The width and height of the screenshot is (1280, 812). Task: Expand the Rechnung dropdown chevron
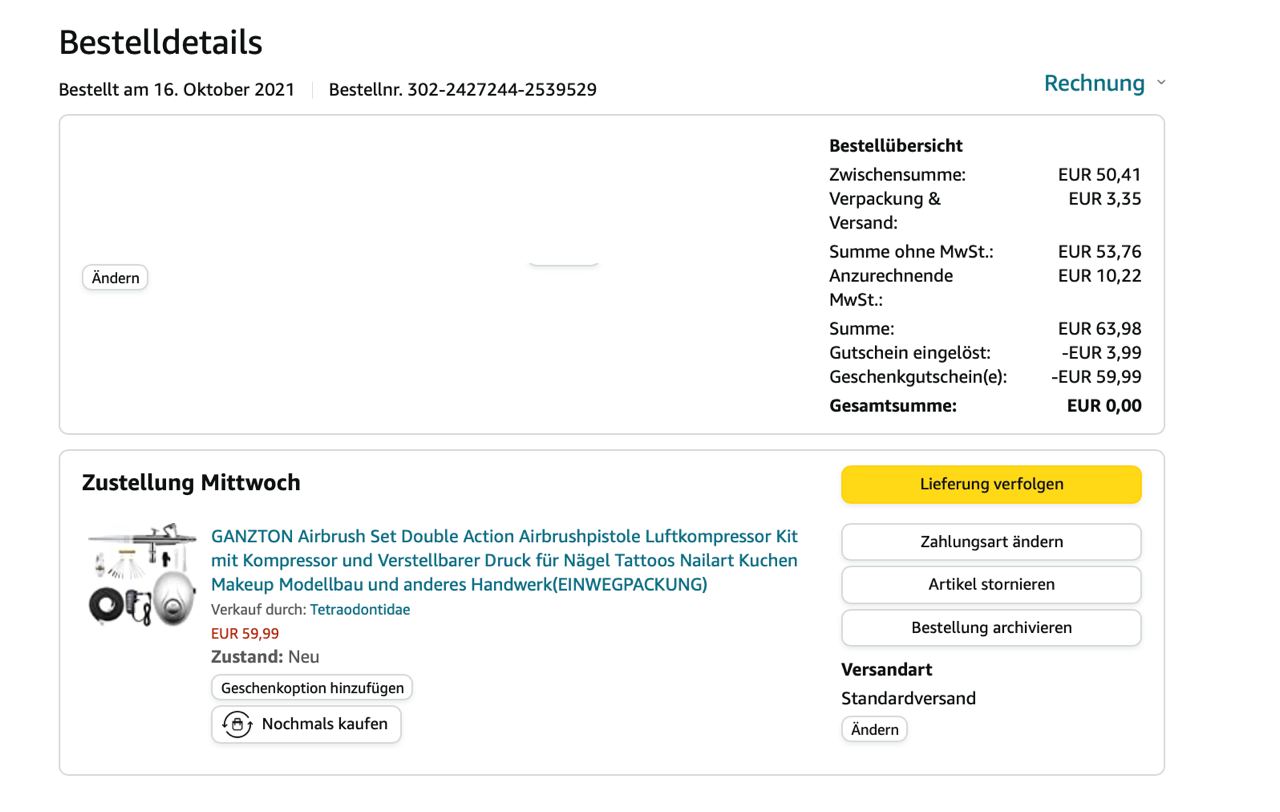(1161, 82)
